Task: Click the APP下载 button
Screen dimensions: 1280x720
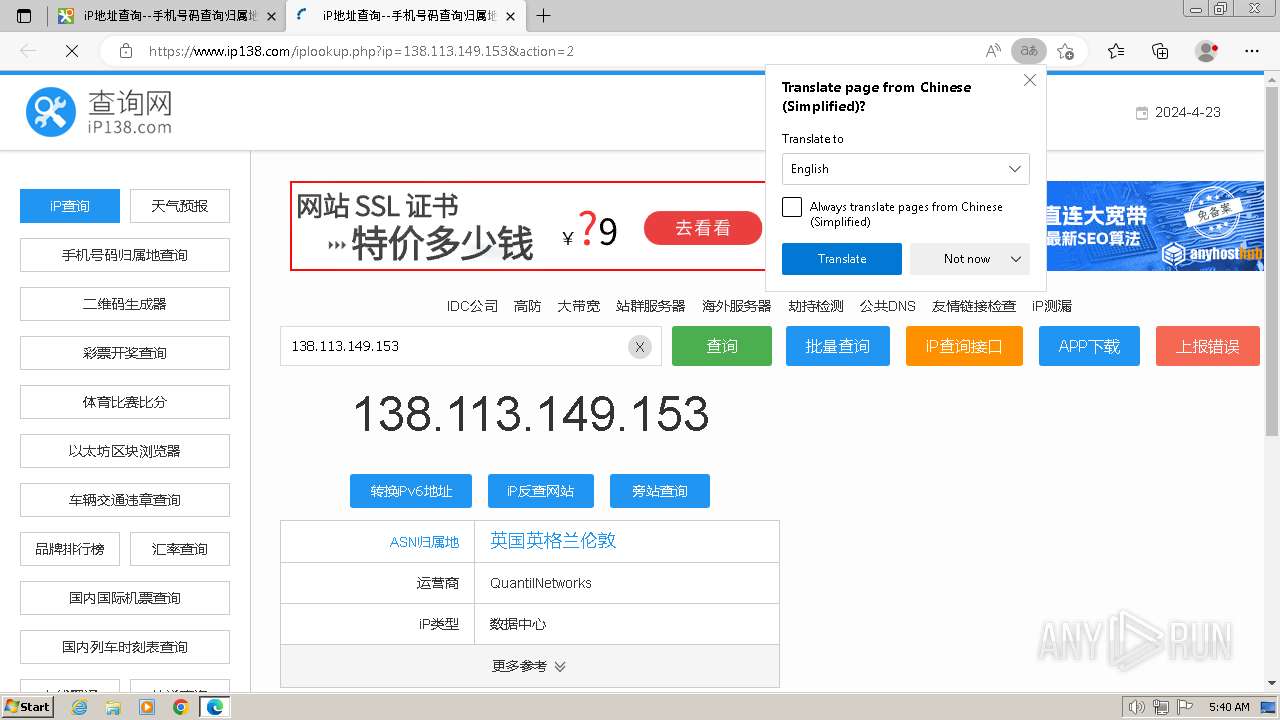Action: [1089, 346]
